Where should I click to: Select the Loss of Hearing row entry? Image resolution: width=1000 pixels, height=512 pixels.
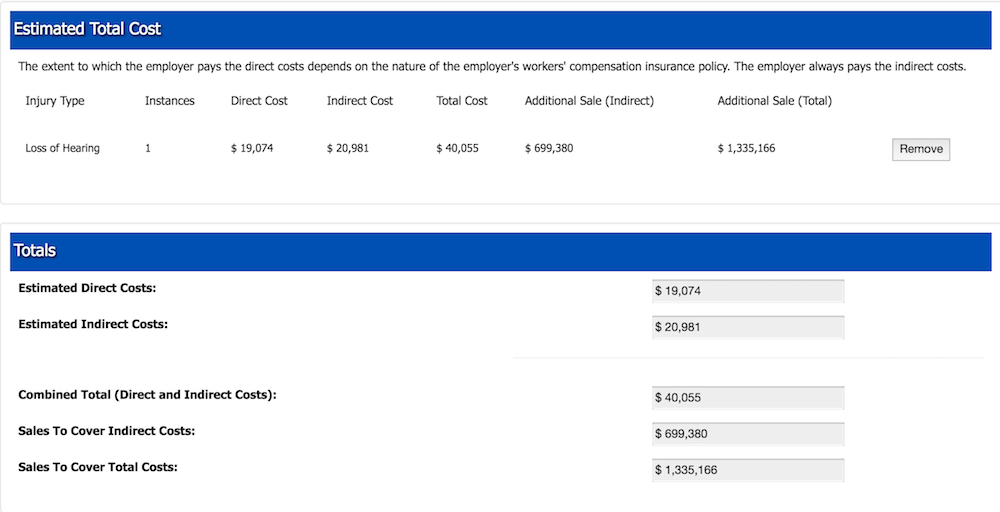click(x=62, y=149)
